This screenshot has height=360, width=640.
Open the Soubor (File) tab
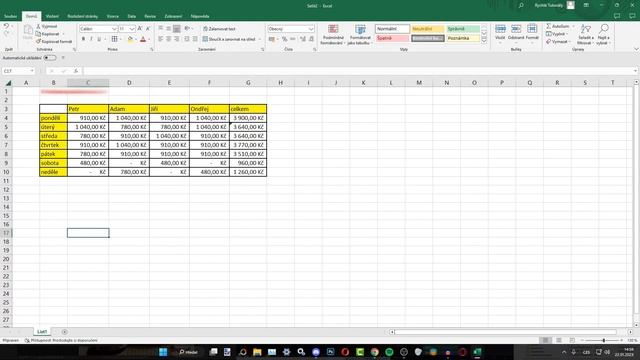tap(10, 16)
